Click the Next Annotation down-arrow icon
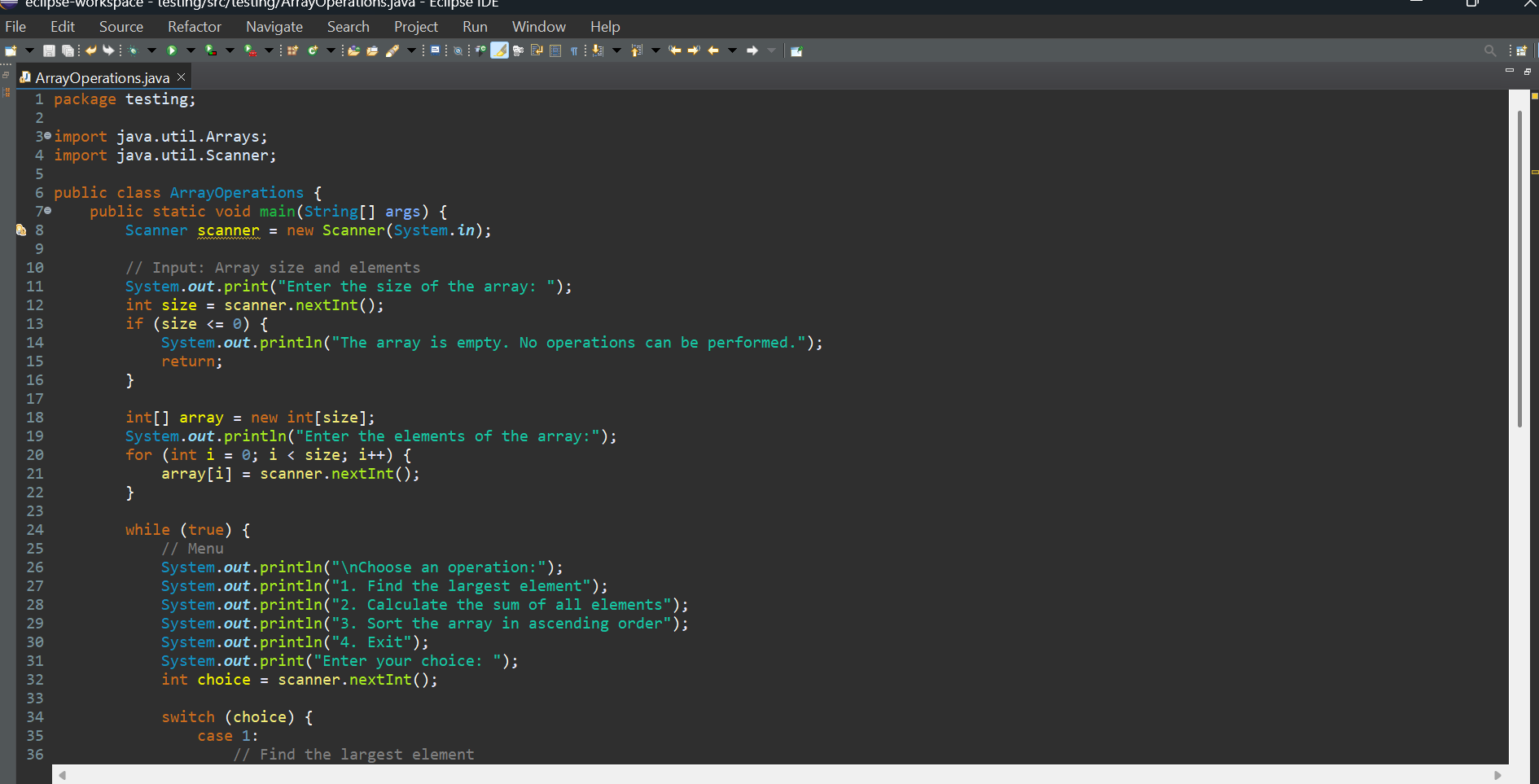This screenshot has height=784, width=1539. pos(598,50)
